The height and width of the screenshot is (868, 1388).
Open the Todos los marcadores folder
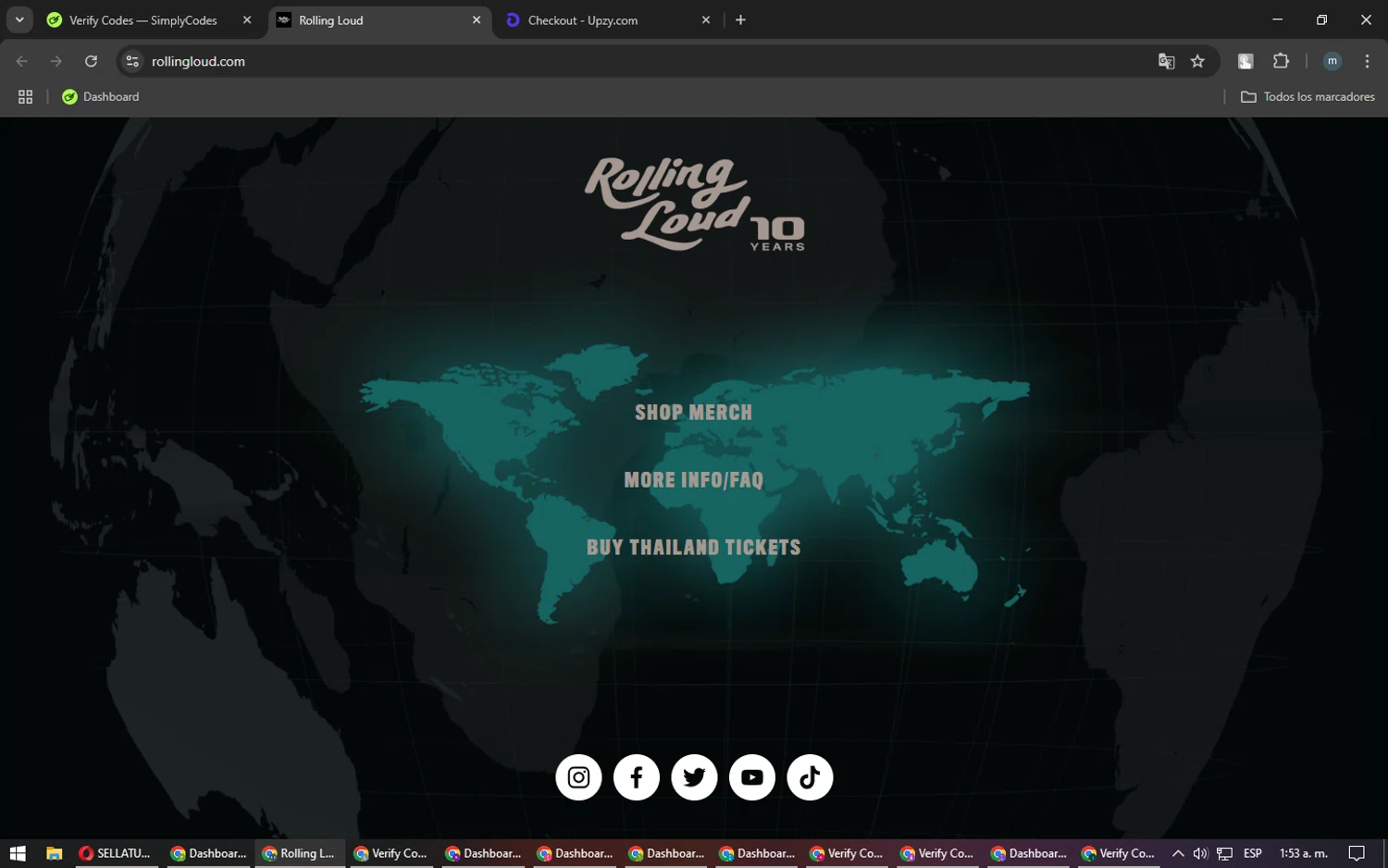(x=1307, y=97)
